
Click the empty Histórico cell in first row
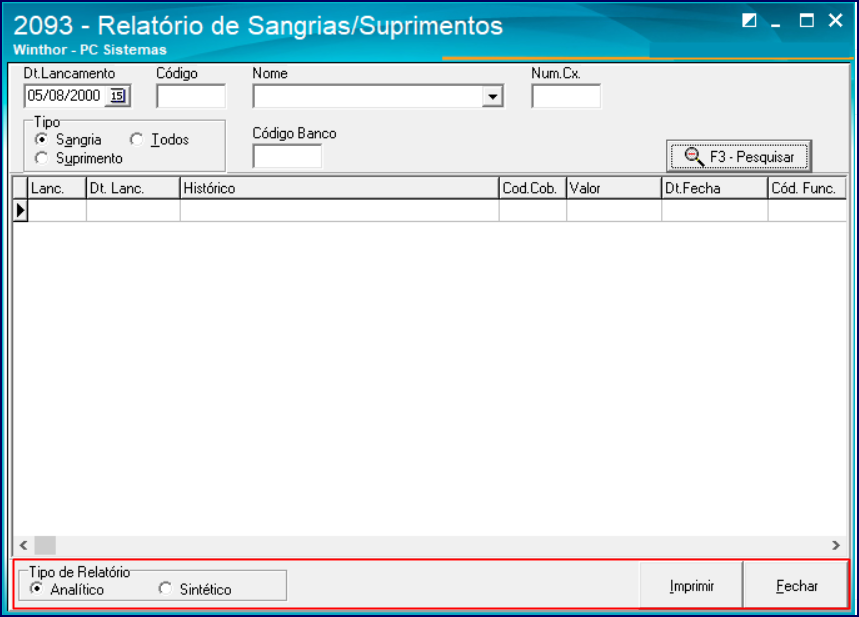pos(340,210)
